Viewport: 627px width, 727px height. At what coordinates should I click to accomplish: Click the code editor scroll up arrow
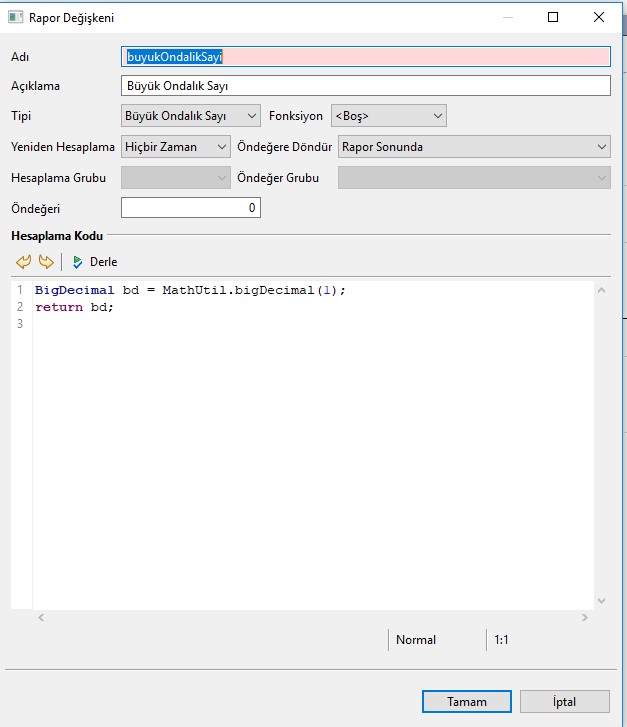[x=601, y=290]
